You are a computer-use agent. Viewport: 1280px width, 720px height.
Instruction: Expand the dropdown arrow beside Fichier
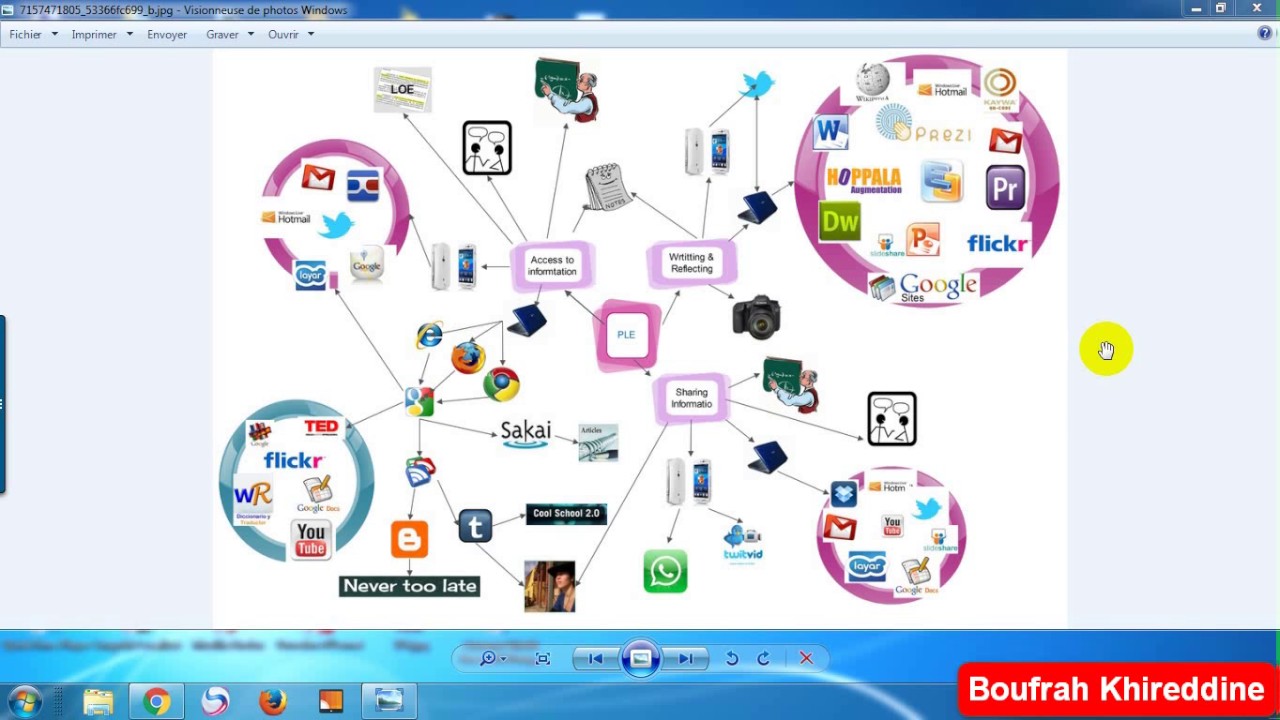click(54, 34)
